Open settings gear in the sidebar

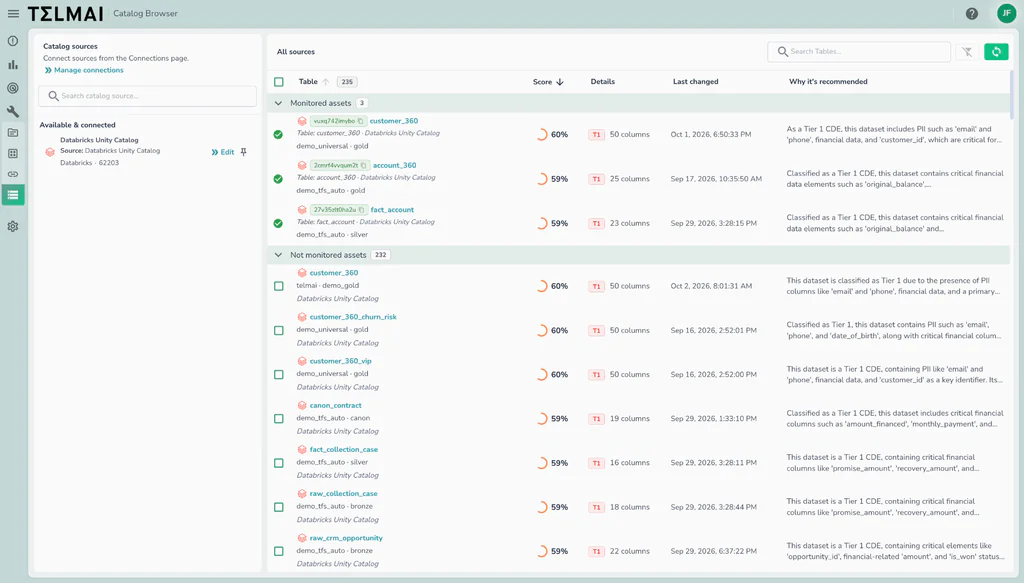[x=13, y=227]
